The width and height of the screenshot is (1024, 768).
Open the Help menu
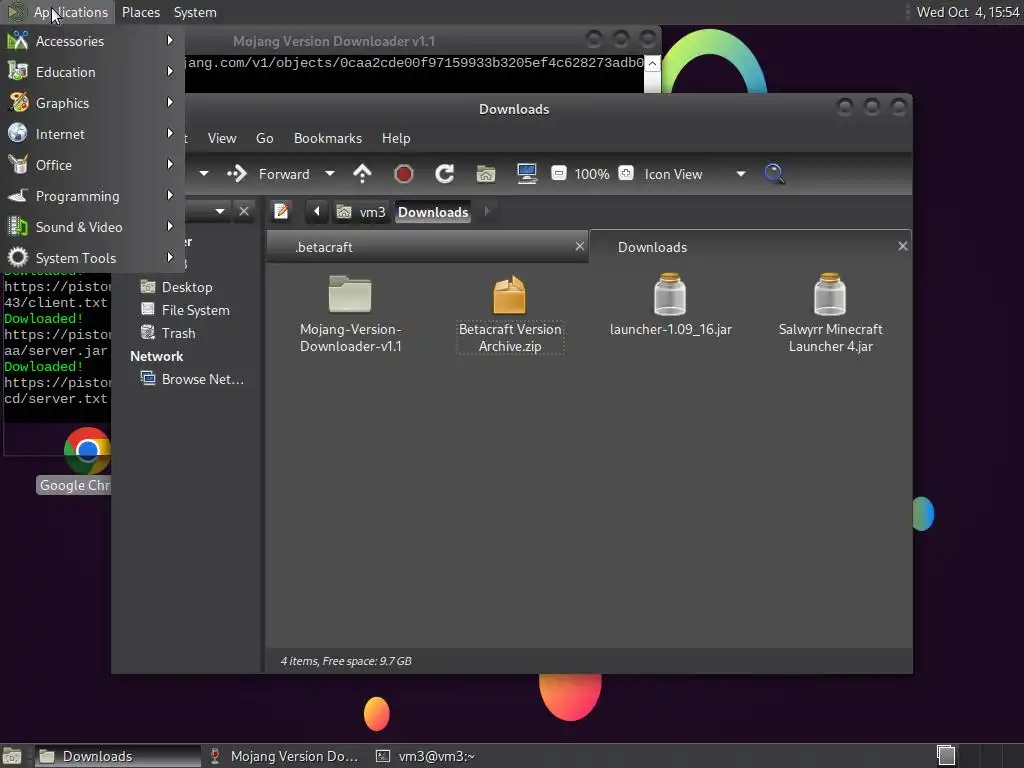click(x=396, y=138)
